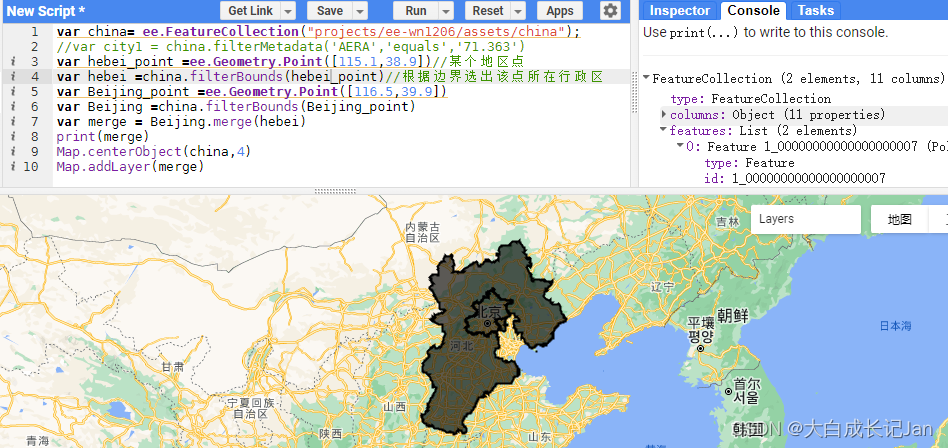Open the Layers panel on the map

(x=805, y=219)
